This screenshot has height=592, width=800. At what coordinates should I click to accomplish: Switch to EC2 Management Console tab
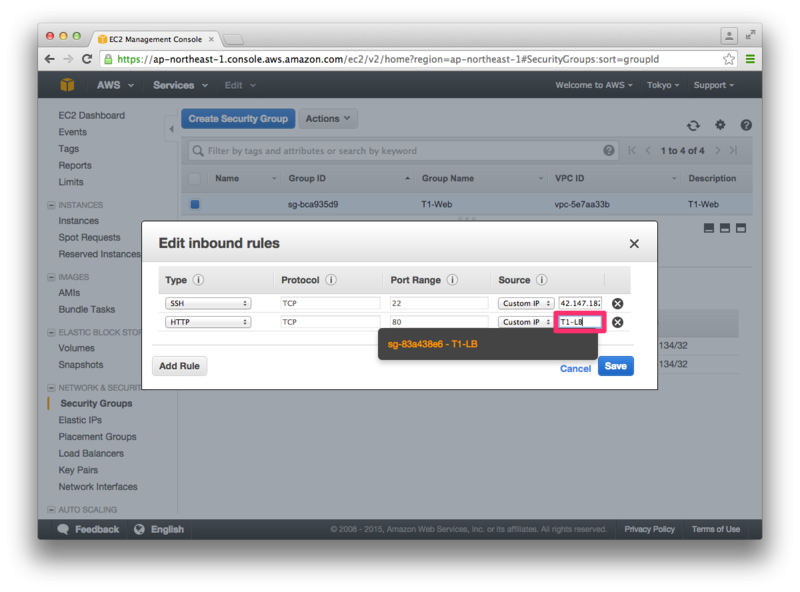[x=155, y=39]
